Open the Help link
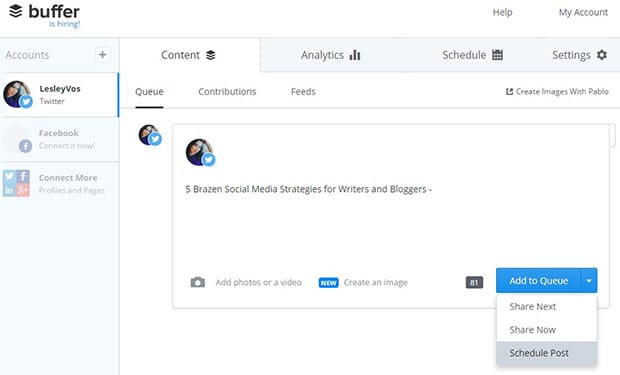620x375 pixels. [502, 12]
